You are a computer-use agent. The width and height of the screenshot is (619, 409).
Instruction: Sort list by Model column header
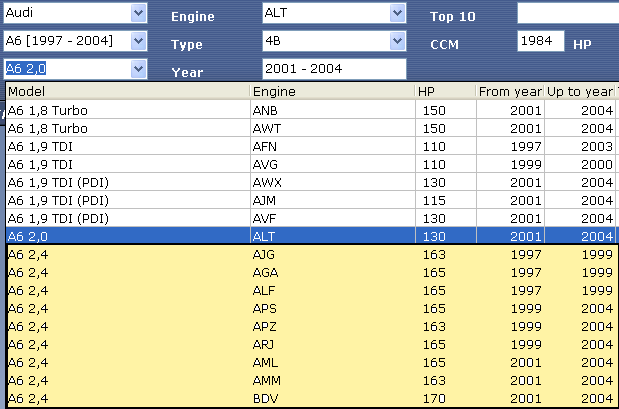(128, 91)
